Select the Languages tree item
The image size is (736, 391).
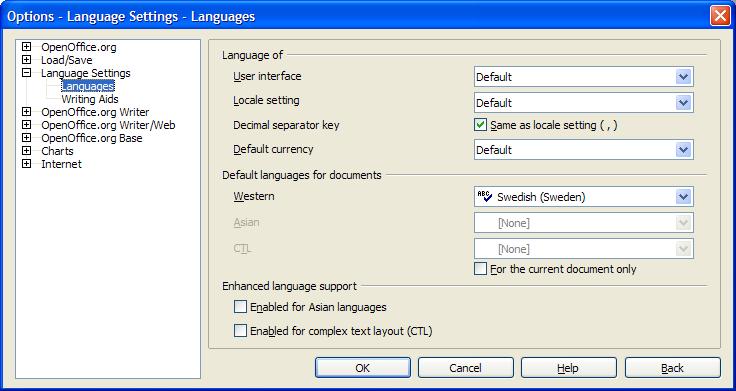click(88, 86)
